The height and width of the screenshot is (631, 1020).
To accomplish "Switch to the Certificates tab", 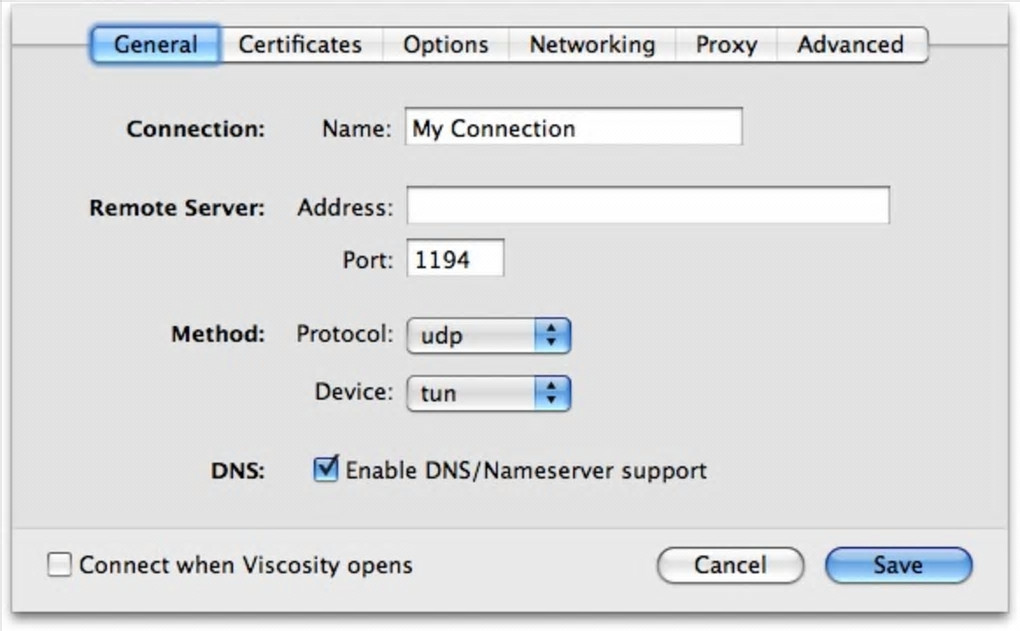I will (300, 45).
